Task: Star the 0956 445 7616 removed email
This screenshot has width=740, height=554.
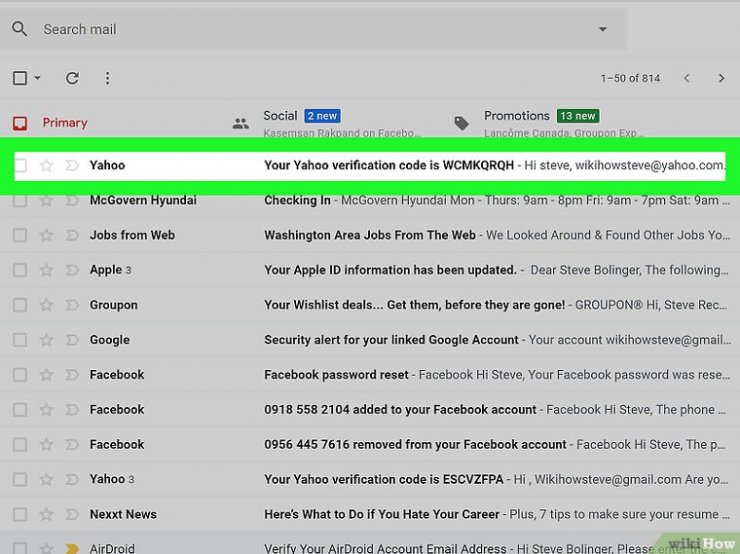Action: [46, 445]
